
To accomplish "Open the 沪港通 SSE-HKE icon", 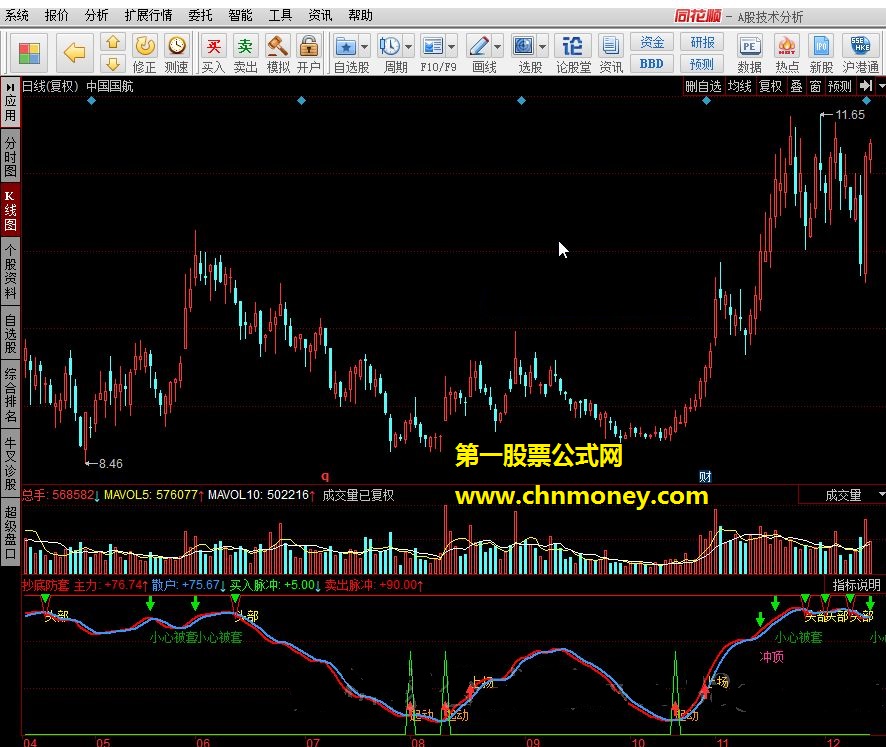I will point(861,54).
